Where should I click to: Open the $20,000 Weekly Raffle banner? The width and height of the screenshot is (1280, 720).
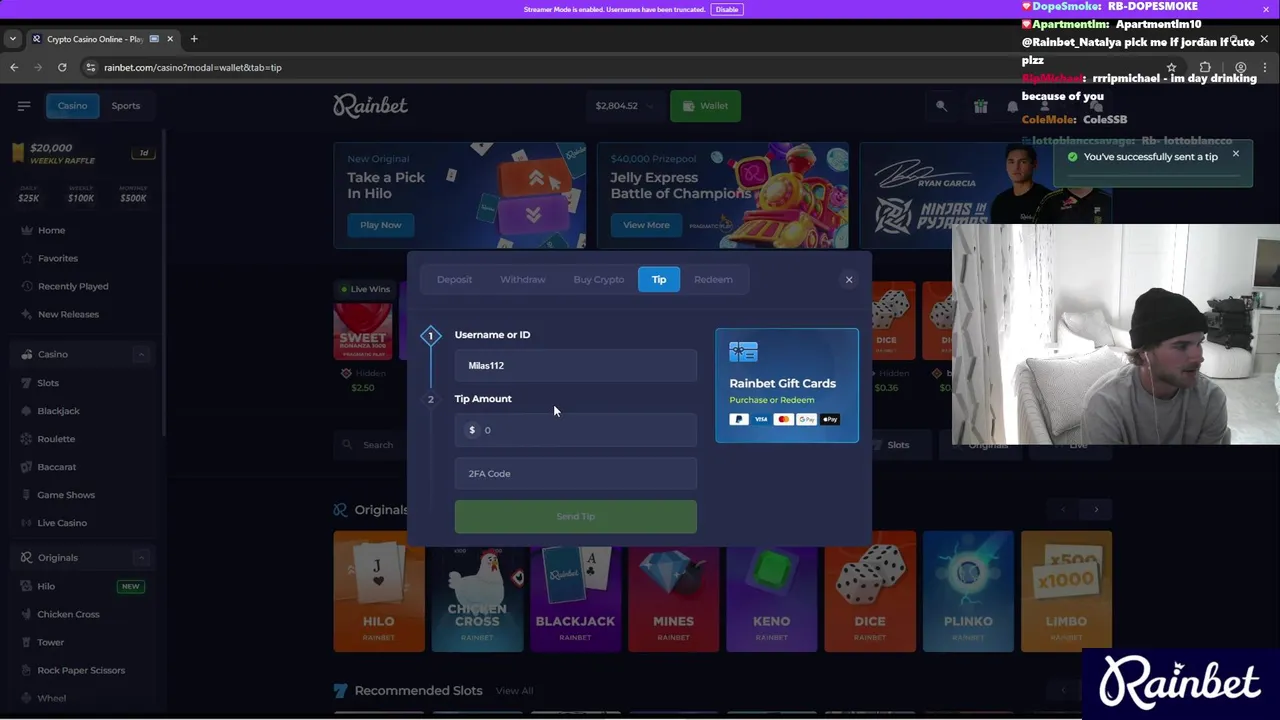tap(82, 153)
